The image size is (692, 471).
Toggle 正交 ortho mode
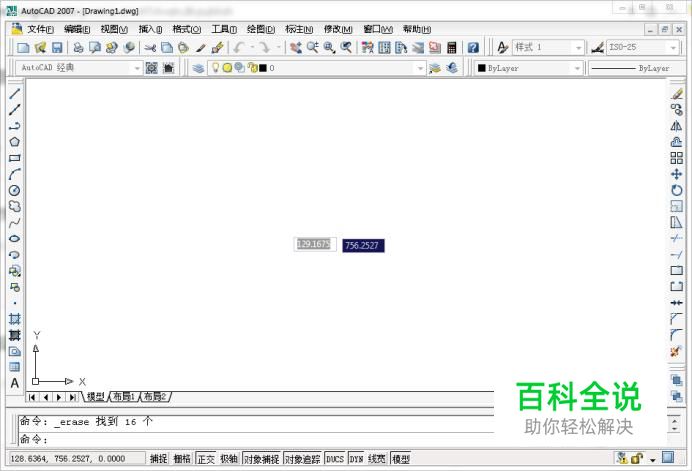[x=206, y=459]
